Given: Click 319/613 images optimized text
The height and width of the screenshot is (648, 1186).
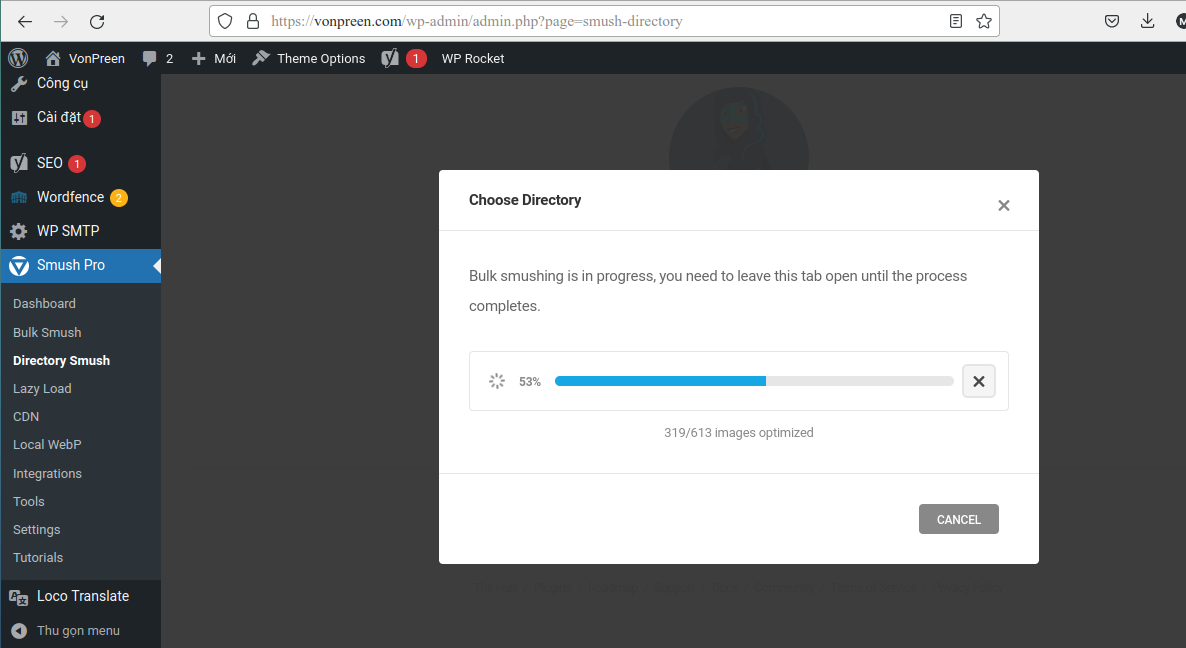Looking at the screenshot, I should (x=739, y=433).
